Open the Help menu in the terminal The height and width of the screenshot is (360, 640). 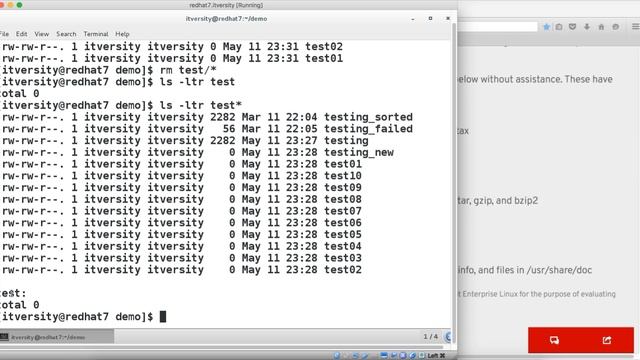[x=122, y=34]
